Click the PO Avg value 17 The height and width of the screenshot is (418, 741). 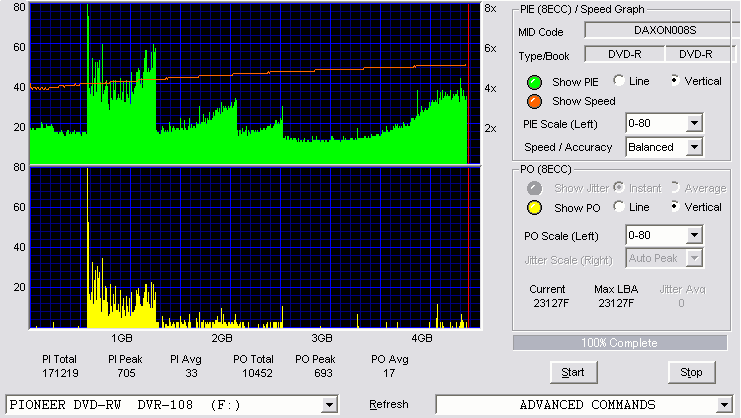pos(389,373)
